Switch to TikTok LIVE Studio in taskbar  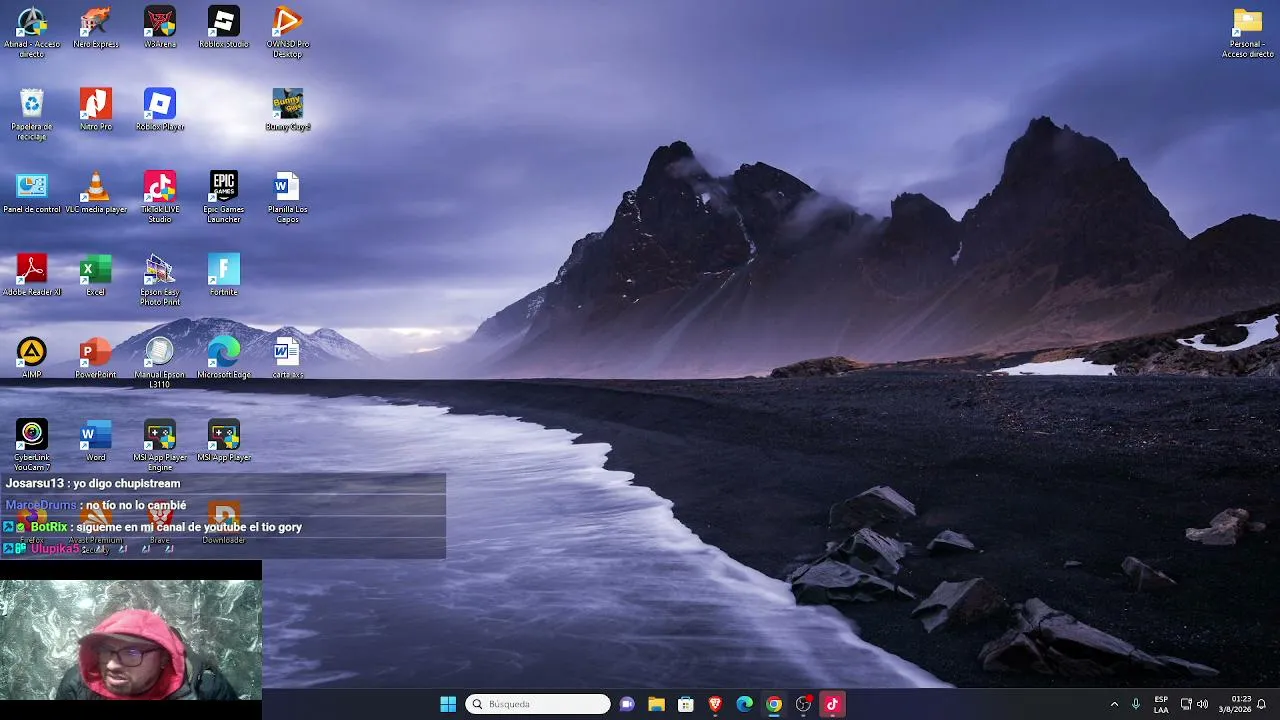[x=832, y=704]
